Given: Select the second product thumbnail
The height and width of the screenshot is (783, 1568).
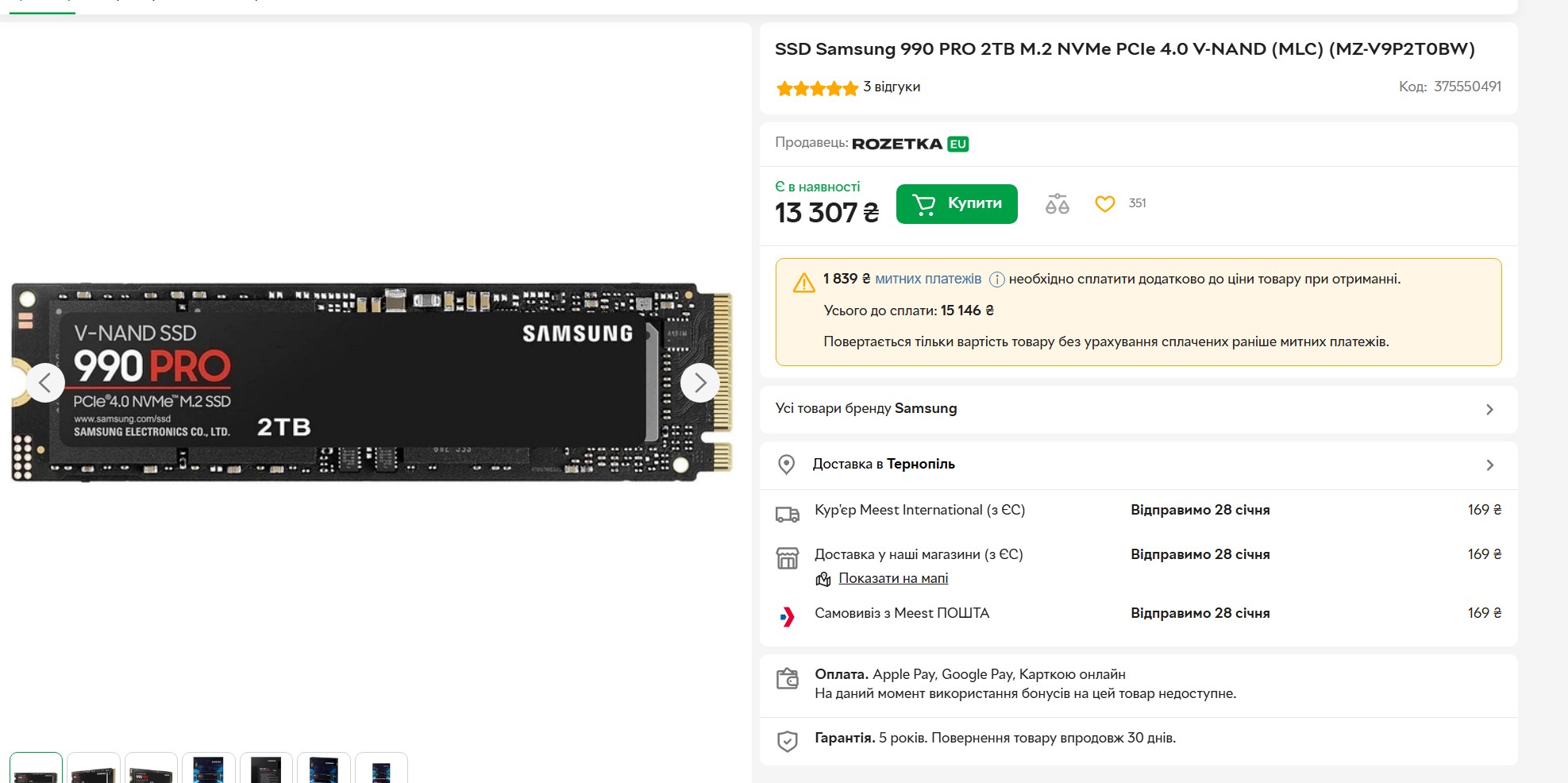Looking at the screenshot, I should click(94, 768).
